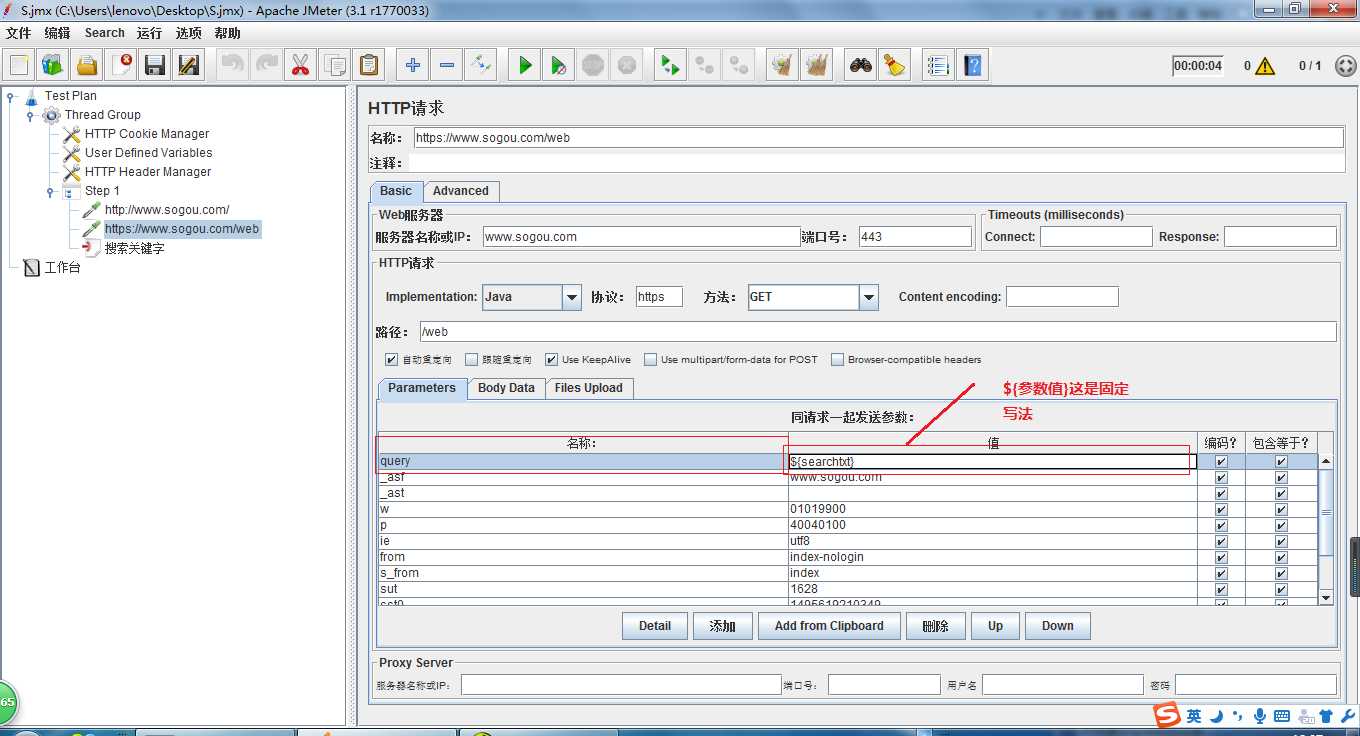Click the Toggle enable/disable toolbar icon

[481, 65]
